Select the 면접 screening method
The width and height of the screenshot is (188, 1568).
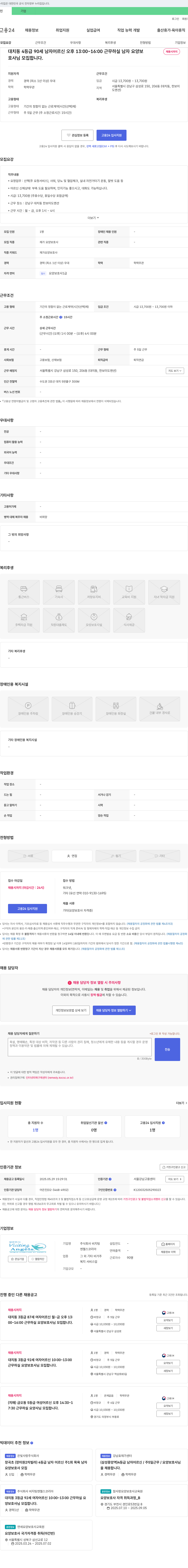[x=72, y=856]
